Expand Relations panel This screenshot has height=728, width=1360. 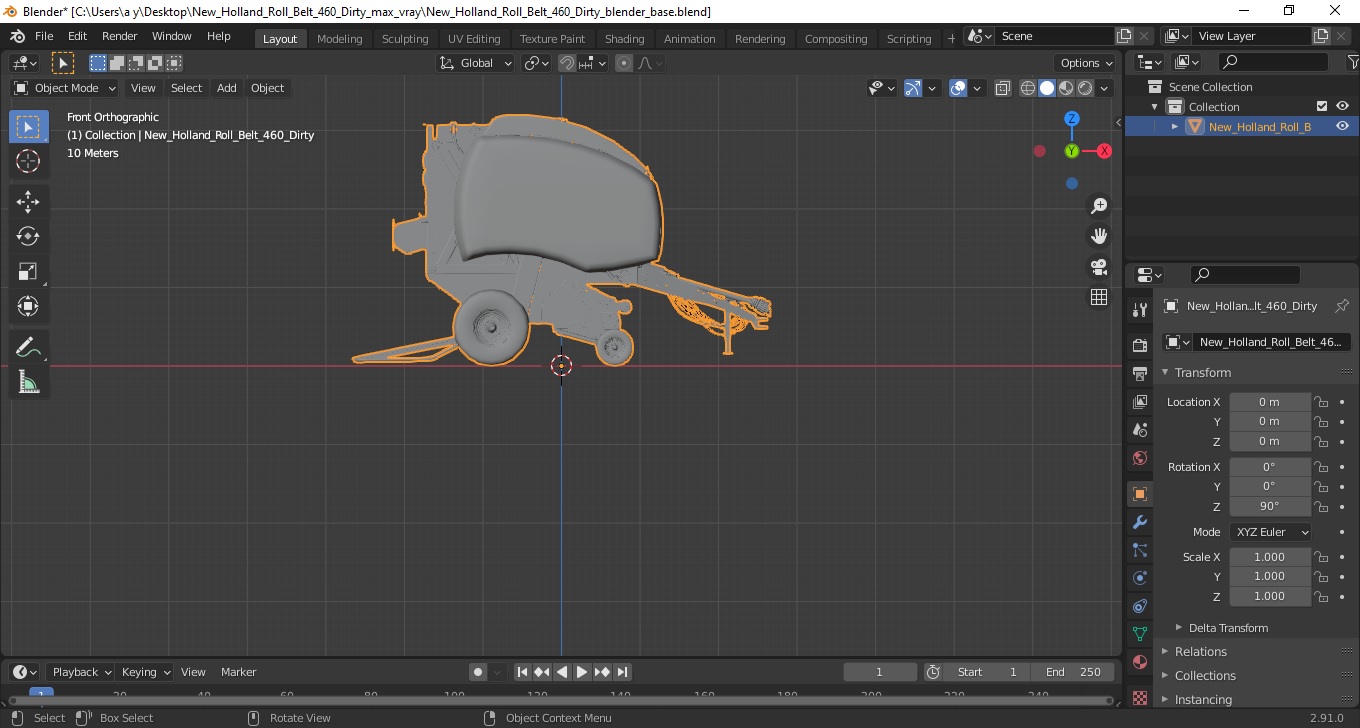(x=1200, y=651)
